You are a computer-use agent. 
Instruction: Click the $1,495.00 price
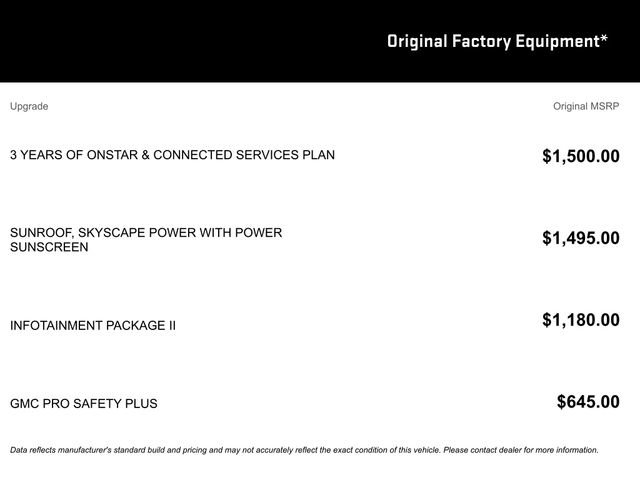tap(580, 238)
